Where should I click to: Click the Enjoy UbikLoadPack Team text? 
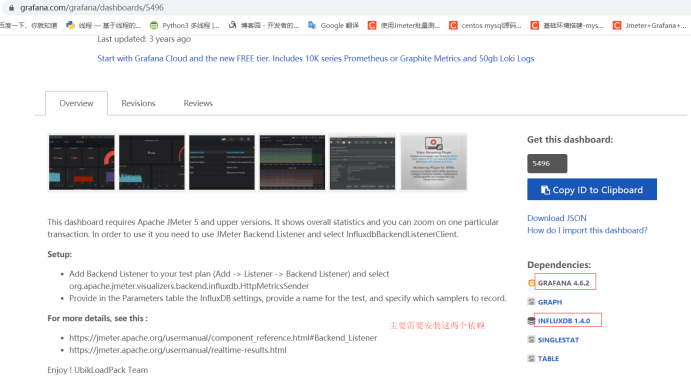tap(98, 370)
